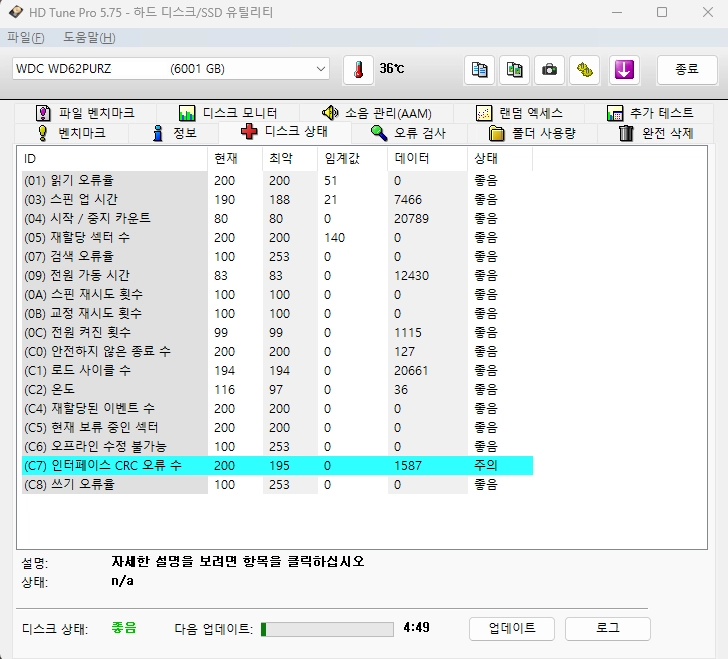The image size is (728, 659).
Task: Click the 상태 column header
Action: (500, 159)
